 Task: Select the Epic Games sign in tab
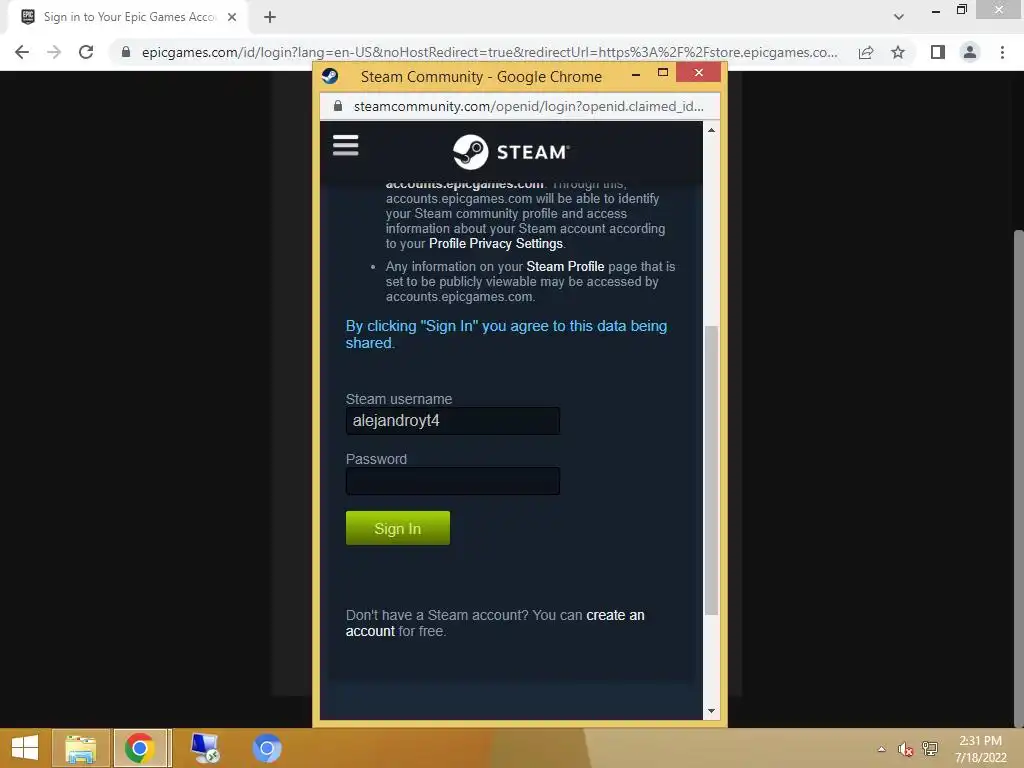[x=129, y=17]
